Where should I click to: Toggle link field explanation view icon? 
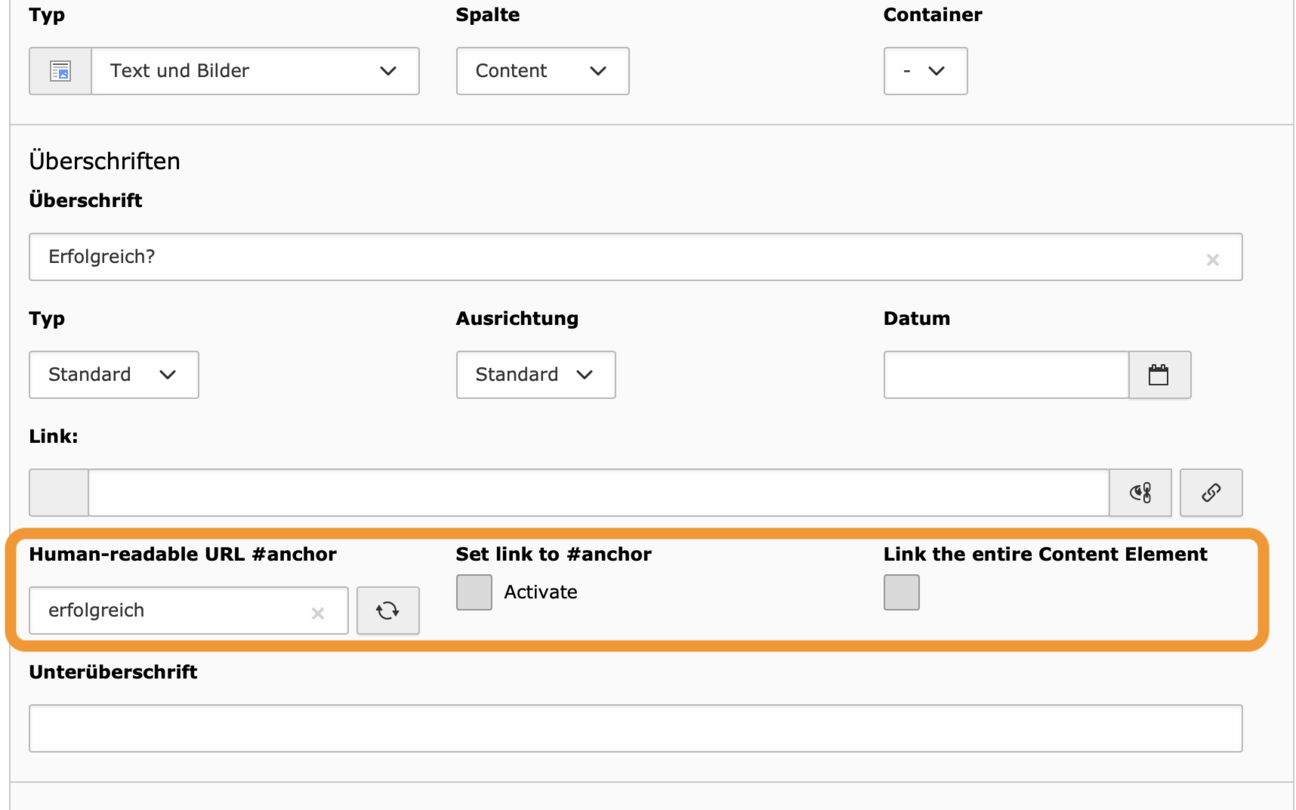click(1141, 493)
